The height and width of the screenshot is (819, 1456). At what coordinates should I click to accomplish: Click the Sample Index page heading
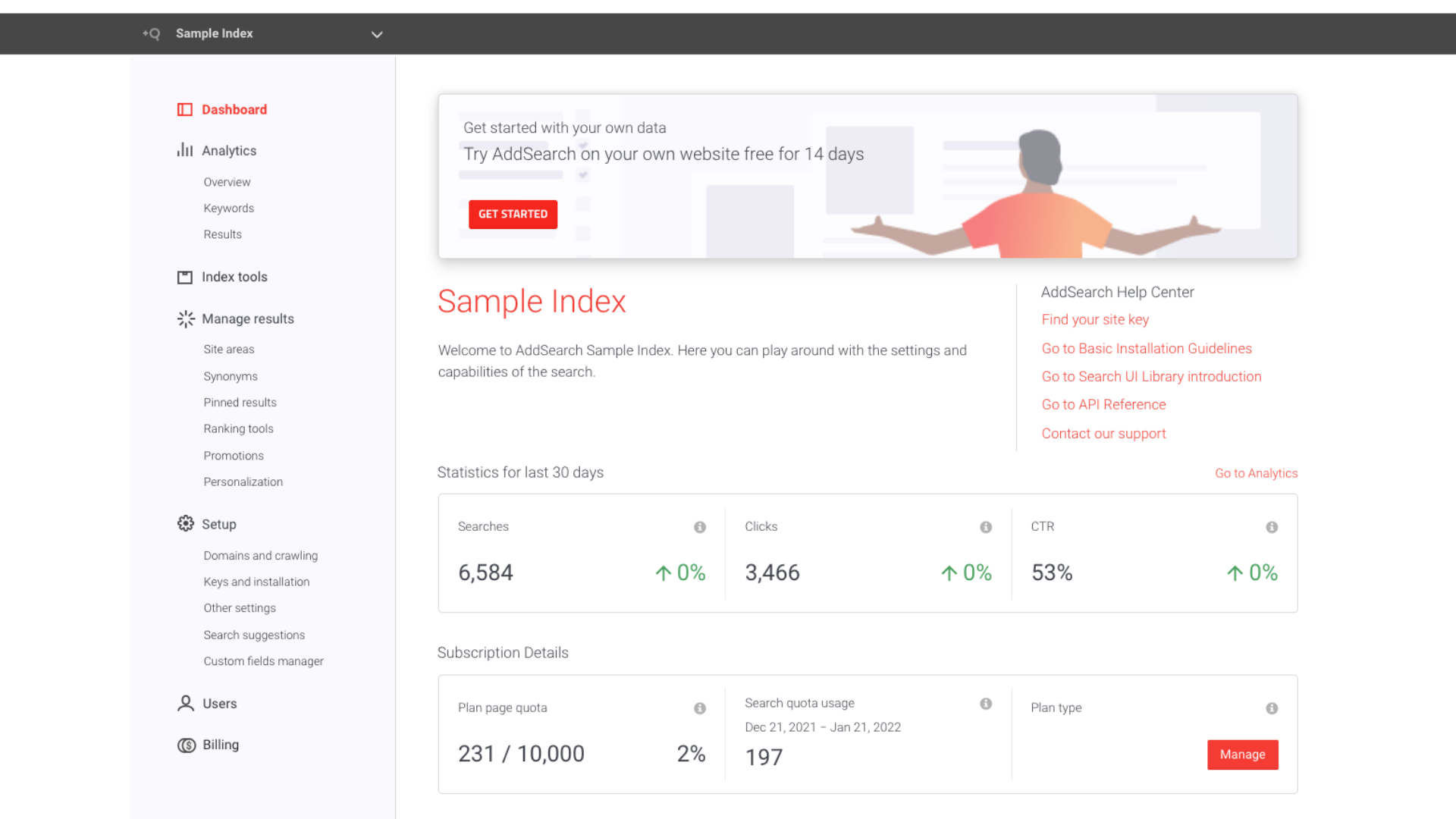coord(532,302)
